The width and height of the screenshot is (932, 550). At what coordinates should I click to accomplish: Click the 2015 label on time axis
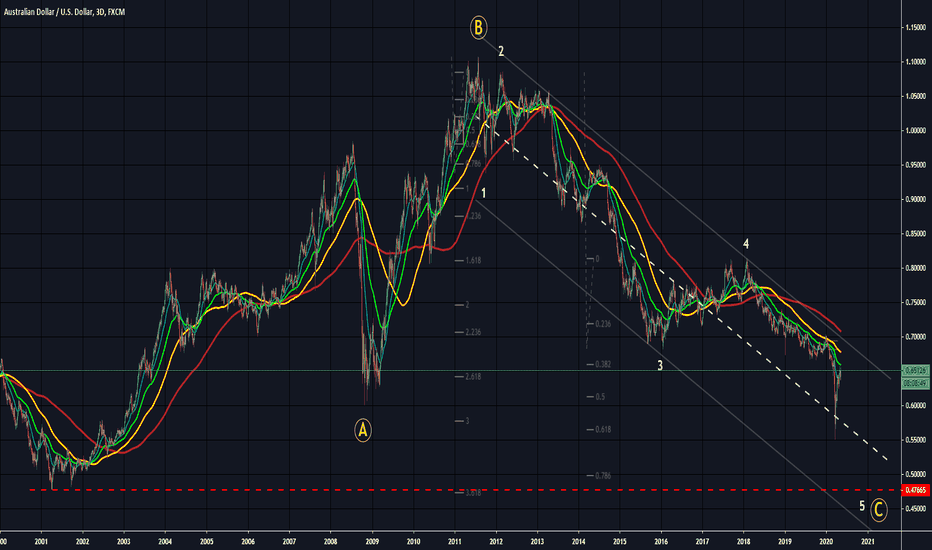tap(620, 542)
